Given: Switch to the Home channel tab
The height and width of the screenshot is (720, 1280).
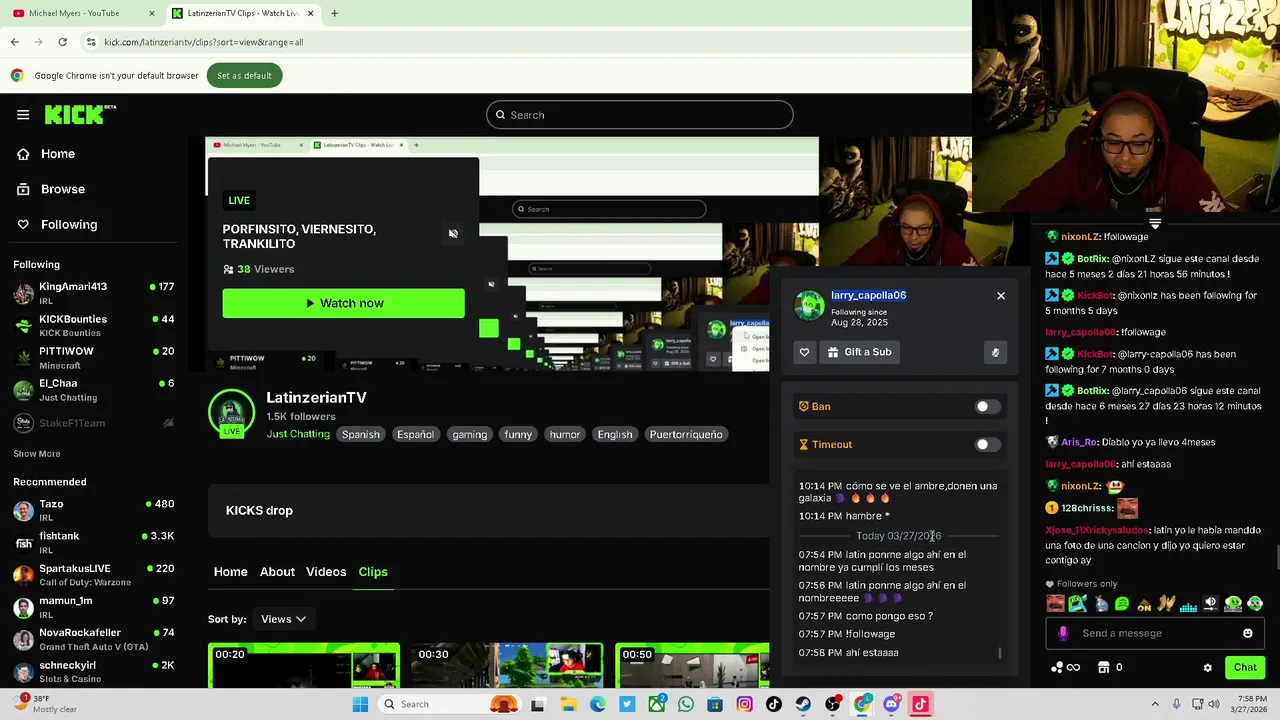Looking at the screenshot, I should pyautogui.click(x=230, y=572).
